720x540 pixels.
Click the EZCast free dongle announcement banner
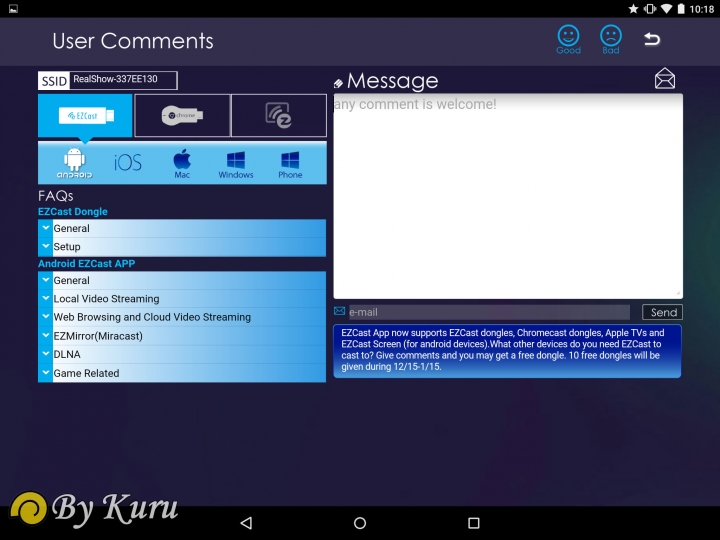point(507,351)
